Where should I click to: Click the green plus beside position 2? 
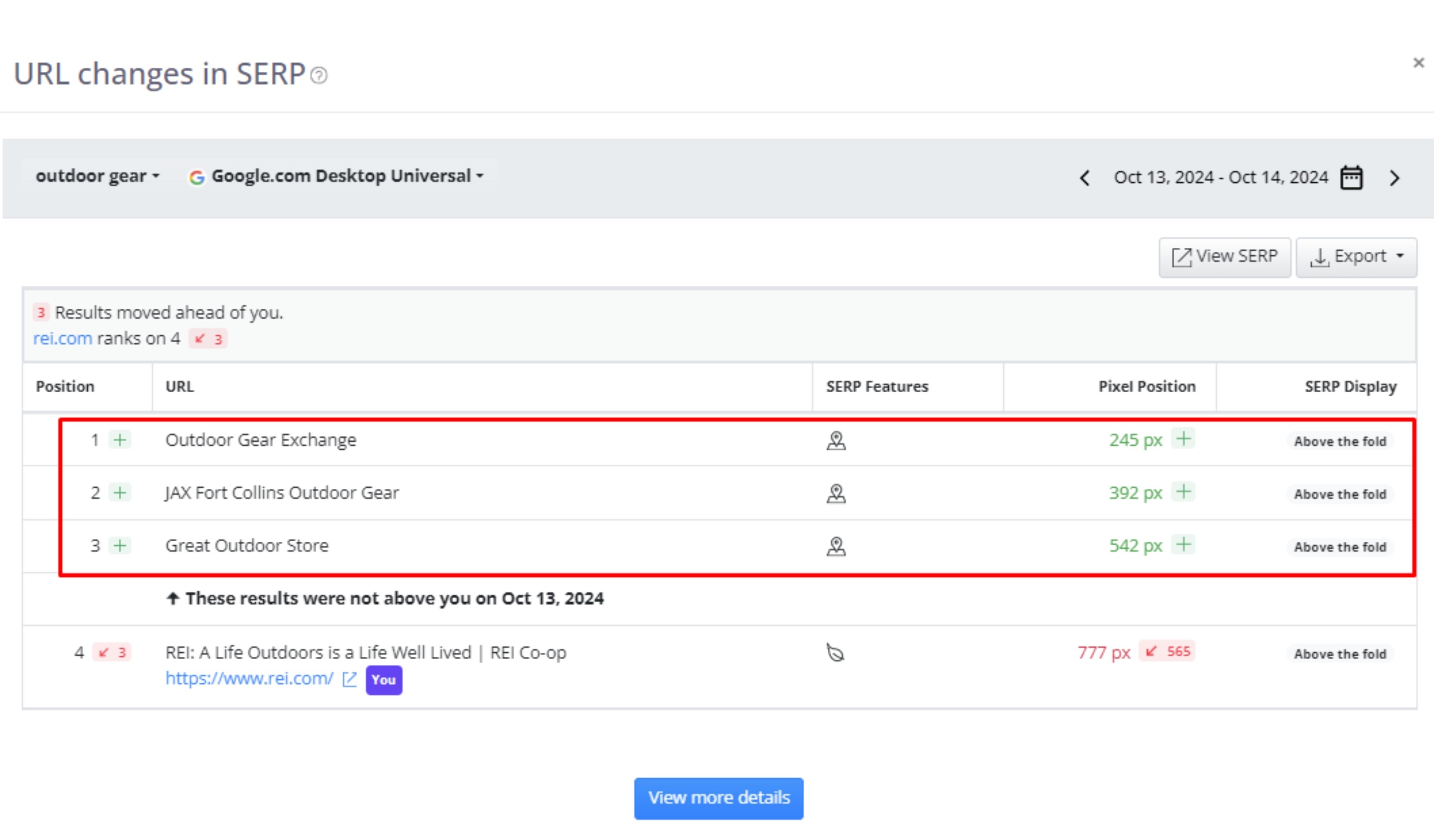click(120, 492)
